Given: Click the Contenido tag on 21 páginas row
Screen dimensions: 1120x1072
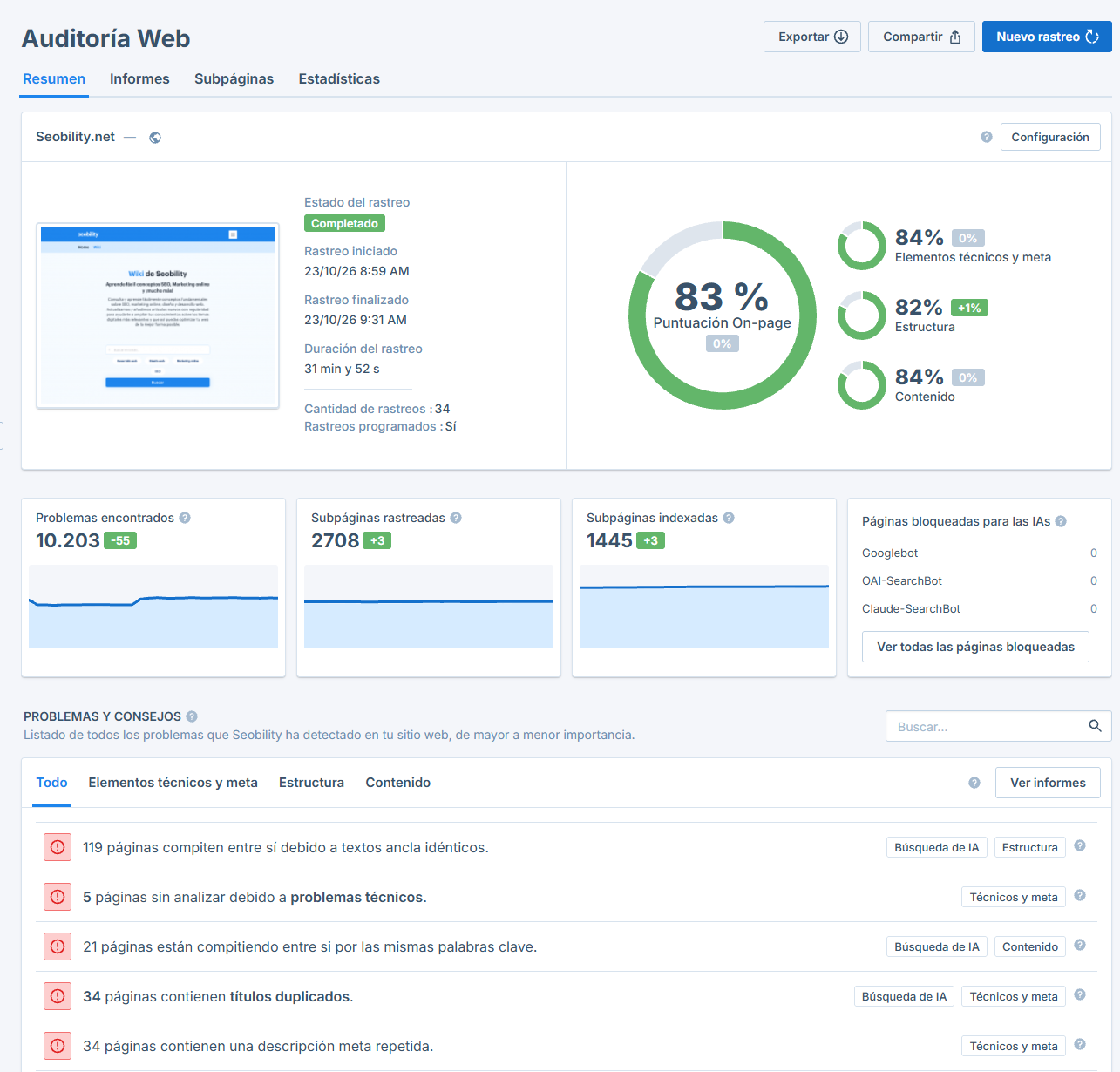Looking at the screenshot, I should click(1030, 946).
